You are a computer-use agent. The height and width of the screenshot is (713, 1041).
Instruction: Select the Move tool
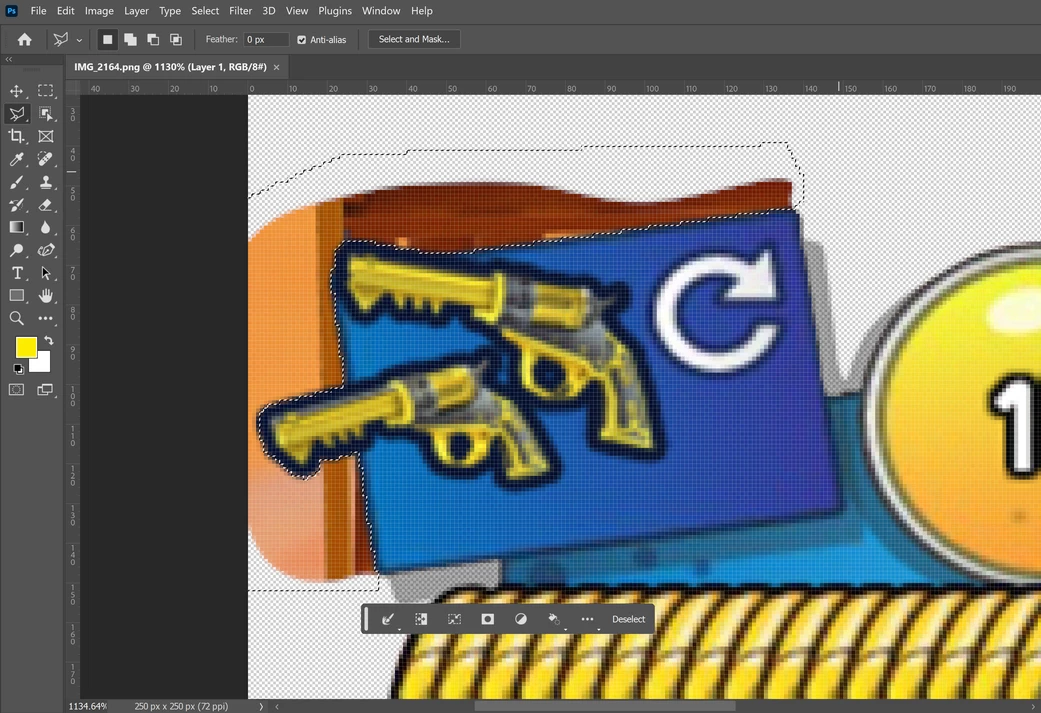click(x=17, y=91)
